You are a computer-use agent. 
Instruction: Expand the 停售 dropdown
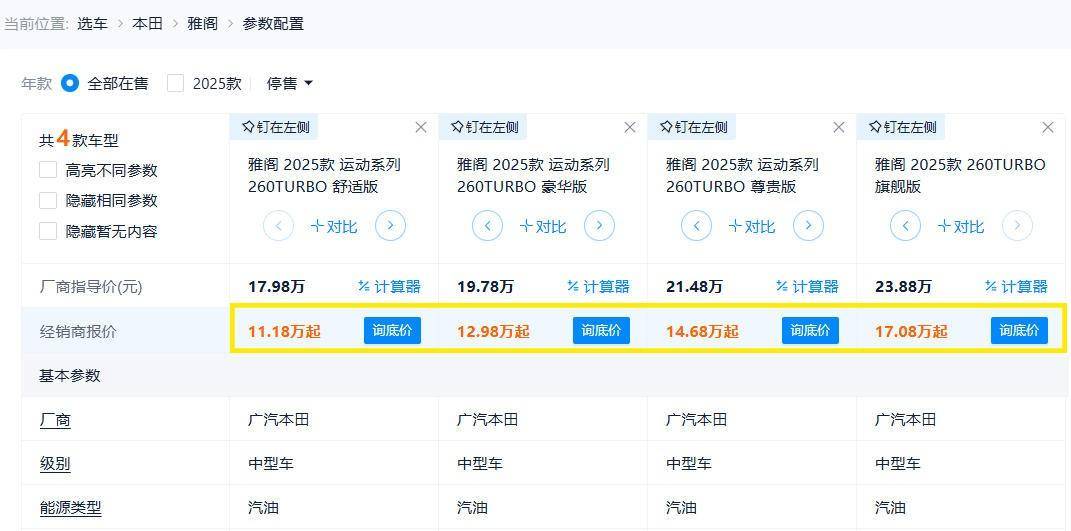tap(289, 83)
